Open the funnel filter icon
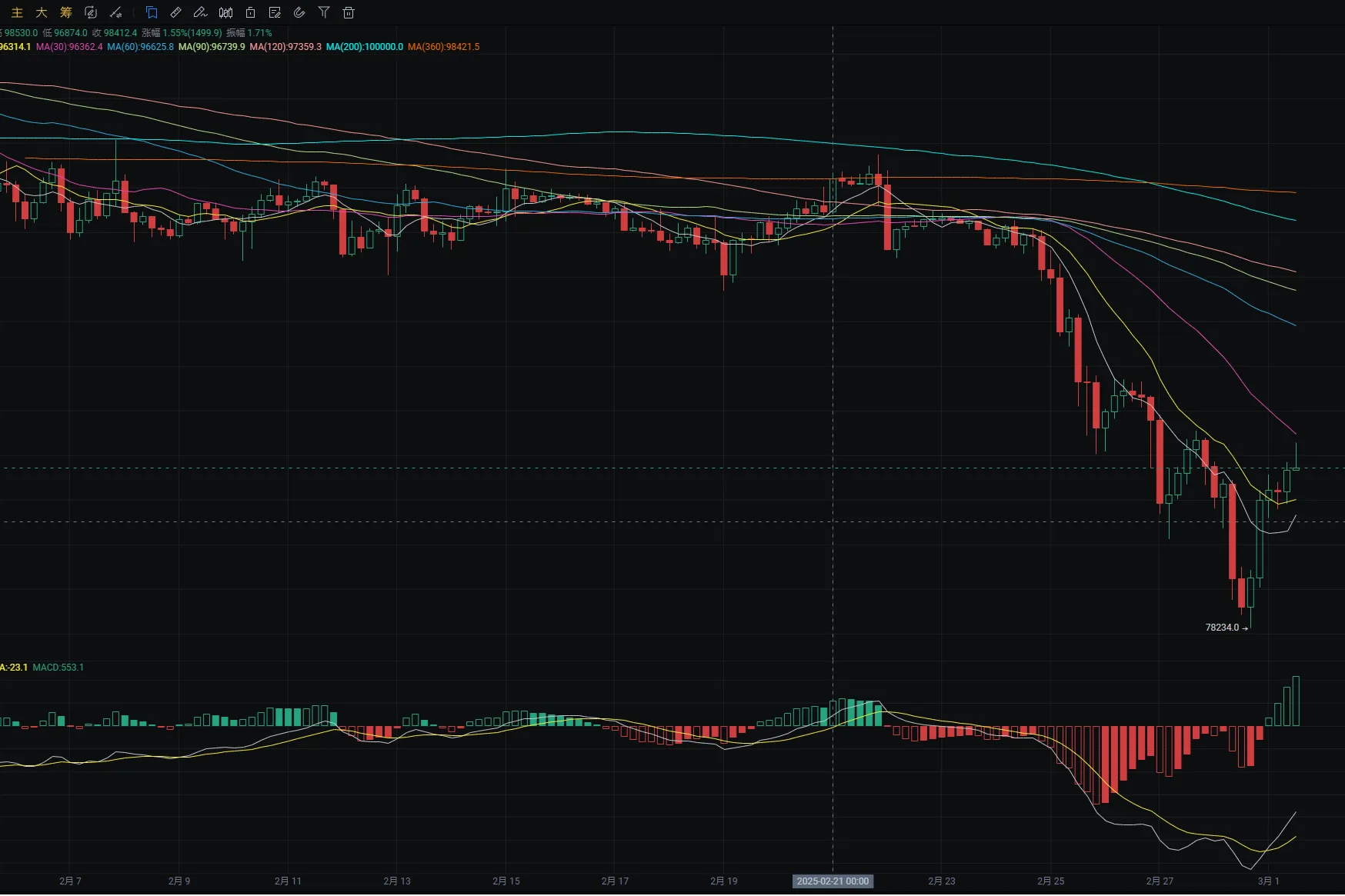Image resolution: width=1345 pixels, height=896 pixels. pyautogui.click(x=324, y=12)
